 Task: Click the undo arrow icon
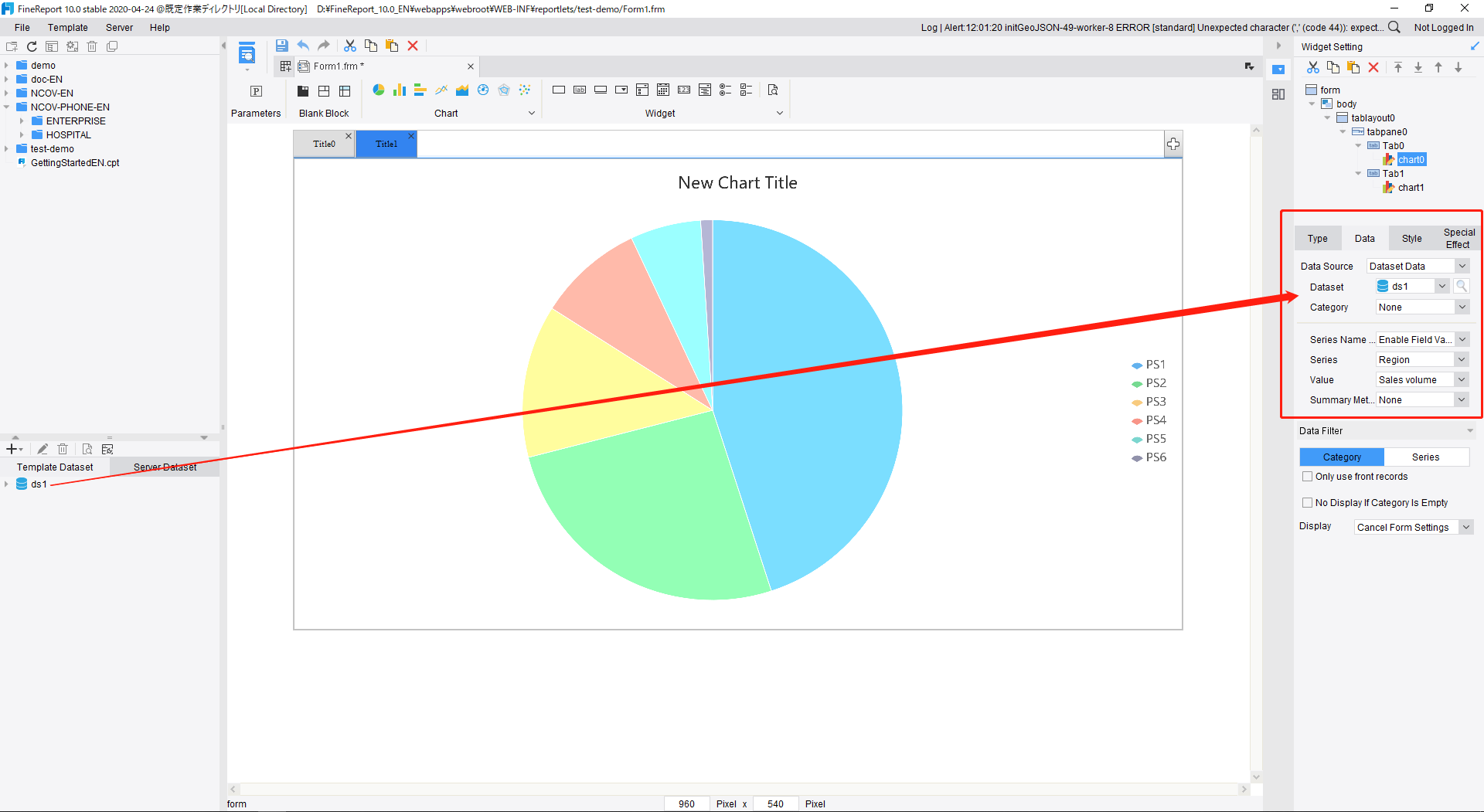303,46
